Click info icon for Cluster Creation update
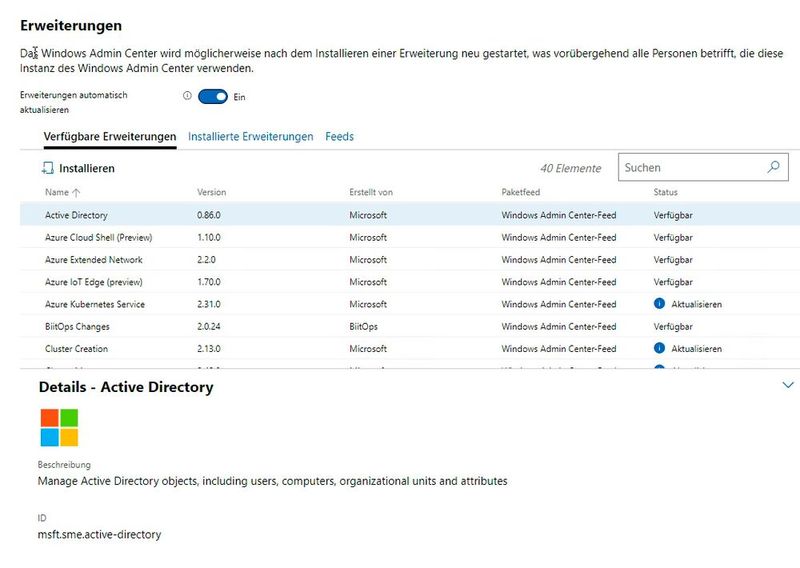This screenshot has width=800, height=568. point(659,348)
